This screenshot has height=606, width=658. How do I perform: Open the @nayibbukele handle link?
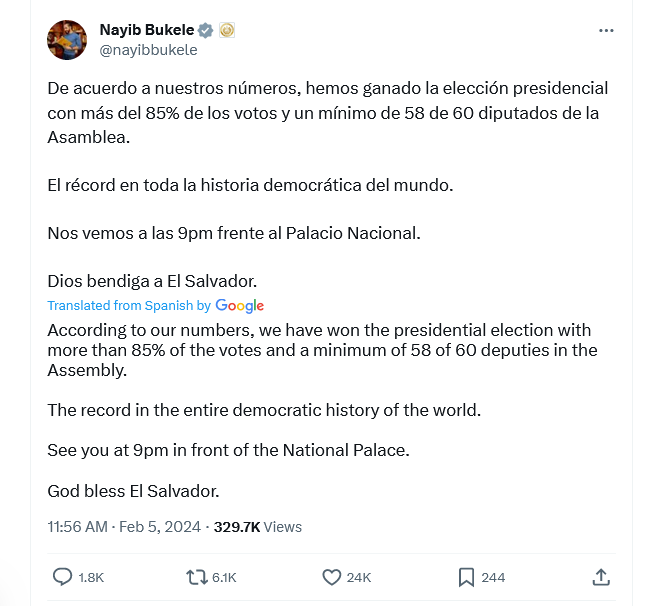148,50
